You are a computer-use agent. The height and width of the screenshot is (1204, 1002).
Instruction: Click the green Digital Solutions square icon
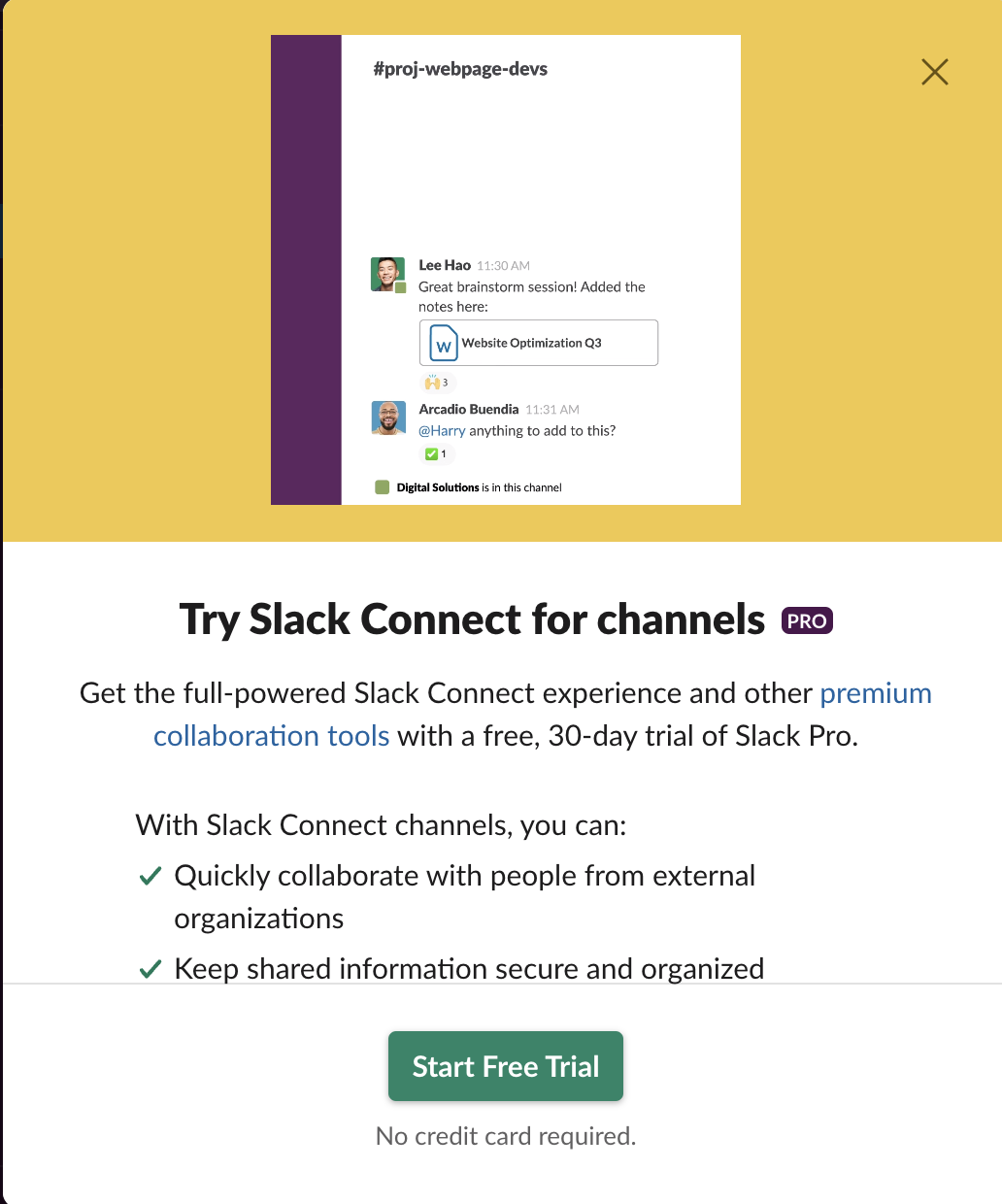click(382, 487)
